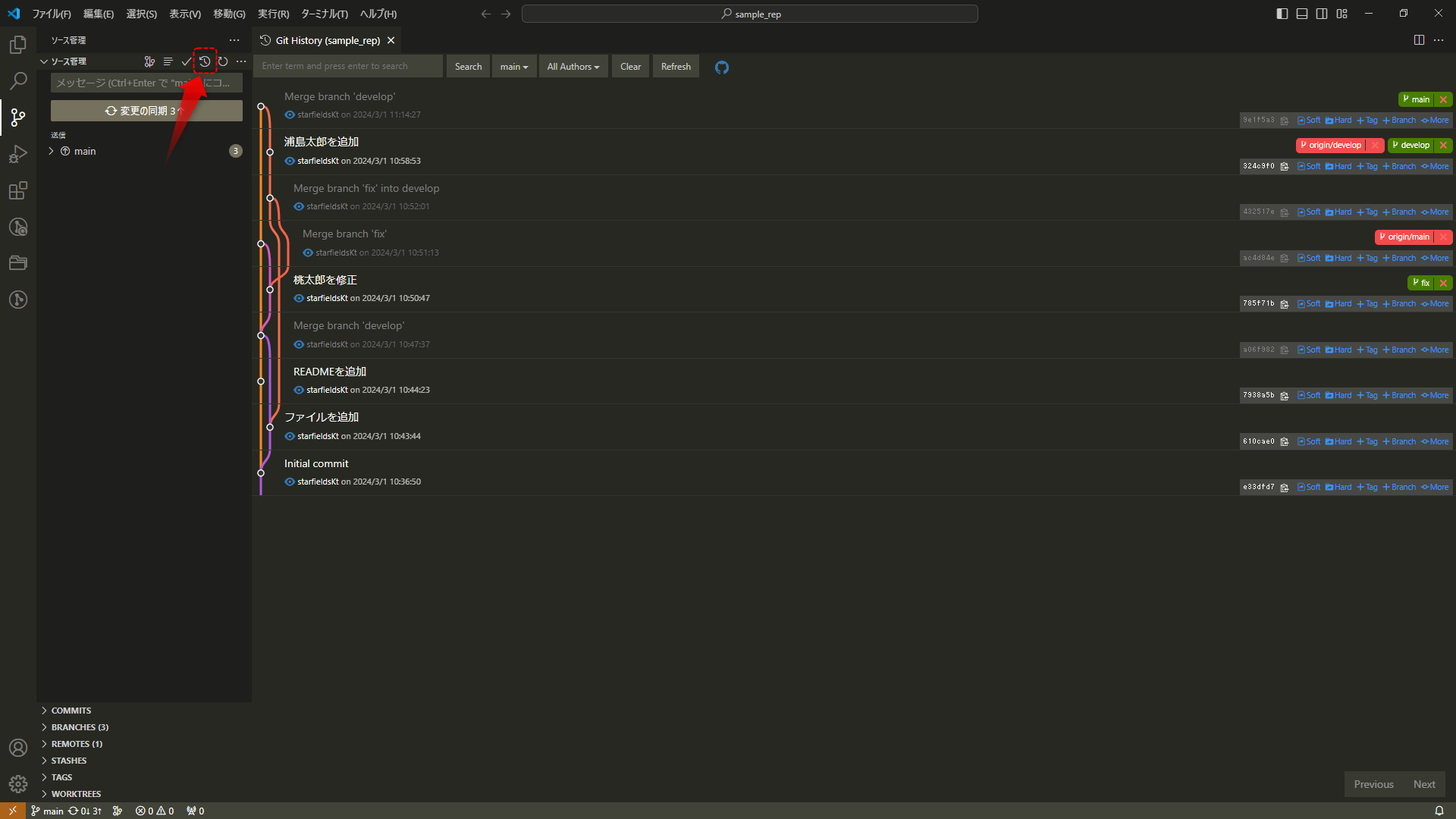Click Customize Layout icon in title bar
Image resolution: width=1456 pixels, height=819 pixels.
1342,14
